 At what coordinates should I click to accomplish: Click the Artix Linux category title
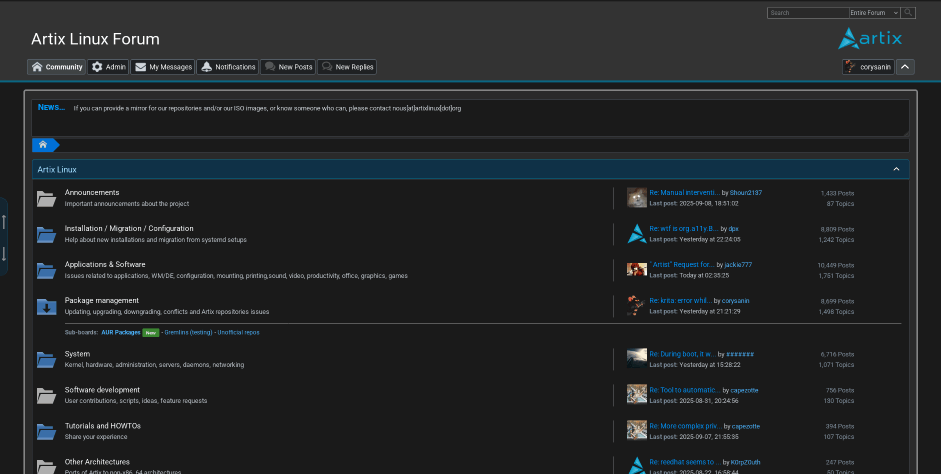coord(57,169)
